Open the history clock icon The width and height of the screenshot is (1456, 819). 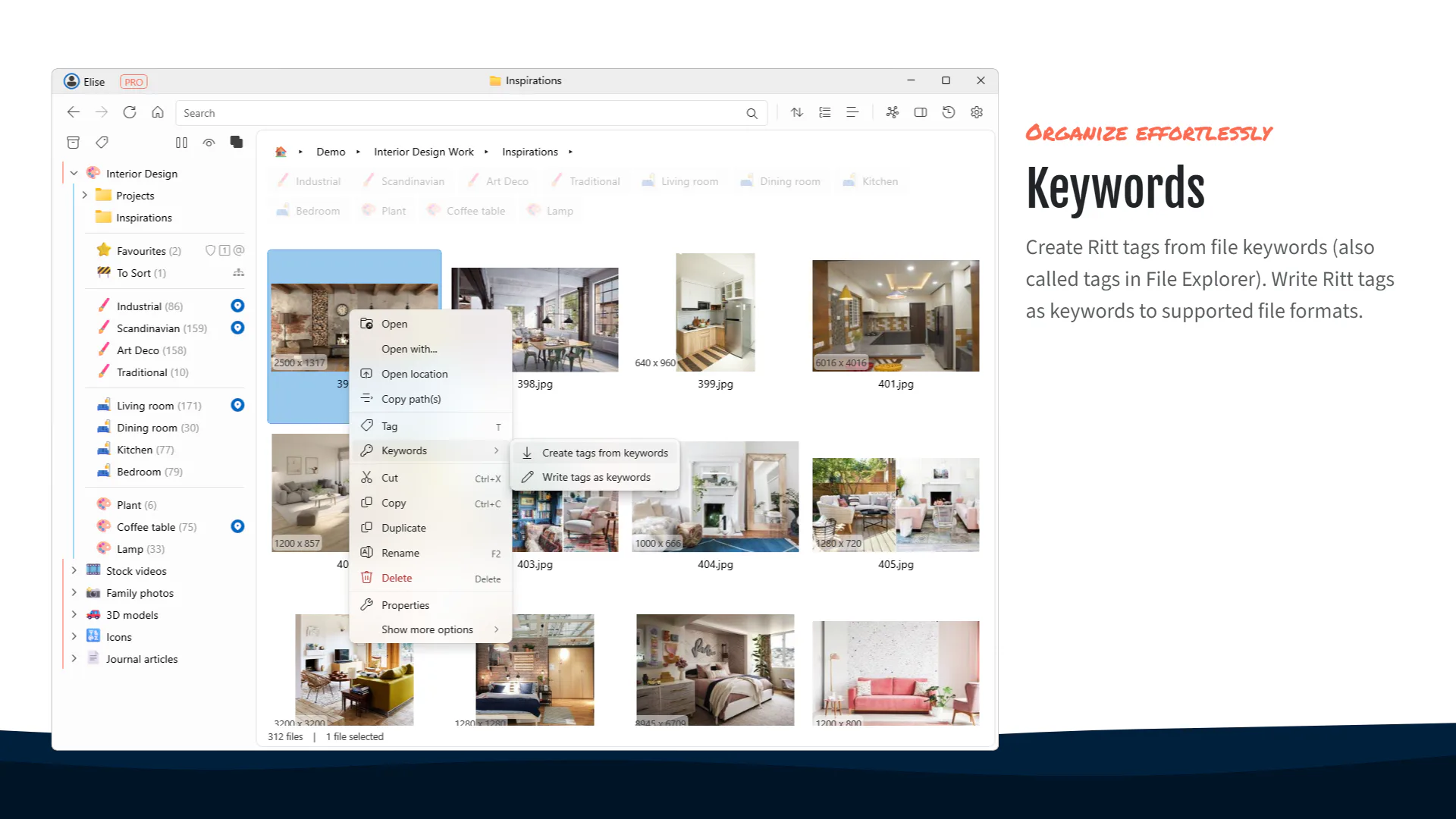(949, 112)
